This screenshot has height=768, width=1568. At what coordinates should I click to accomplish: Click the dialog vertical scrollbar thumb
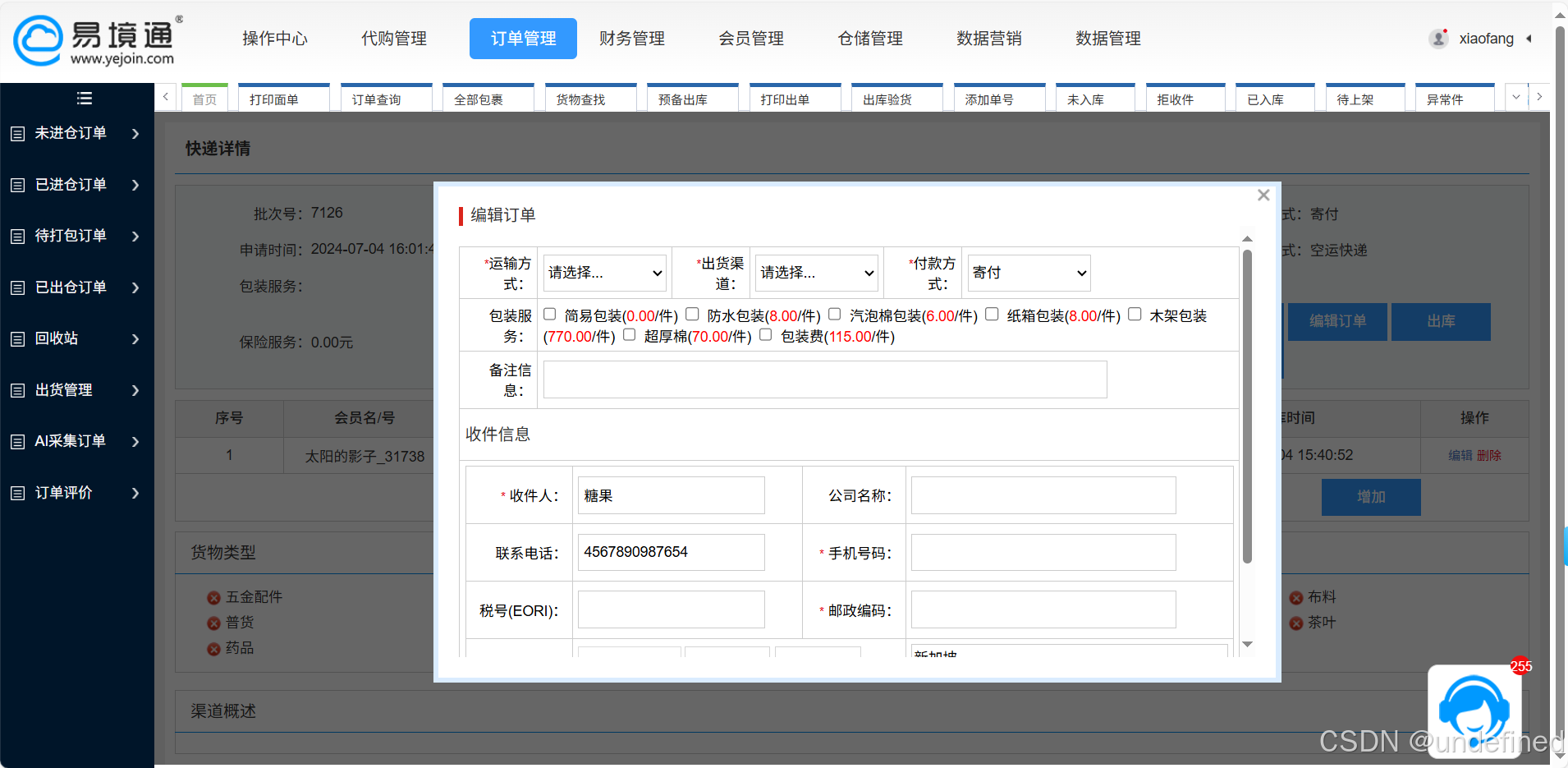pyautogui.click(x=1247, y=406)
